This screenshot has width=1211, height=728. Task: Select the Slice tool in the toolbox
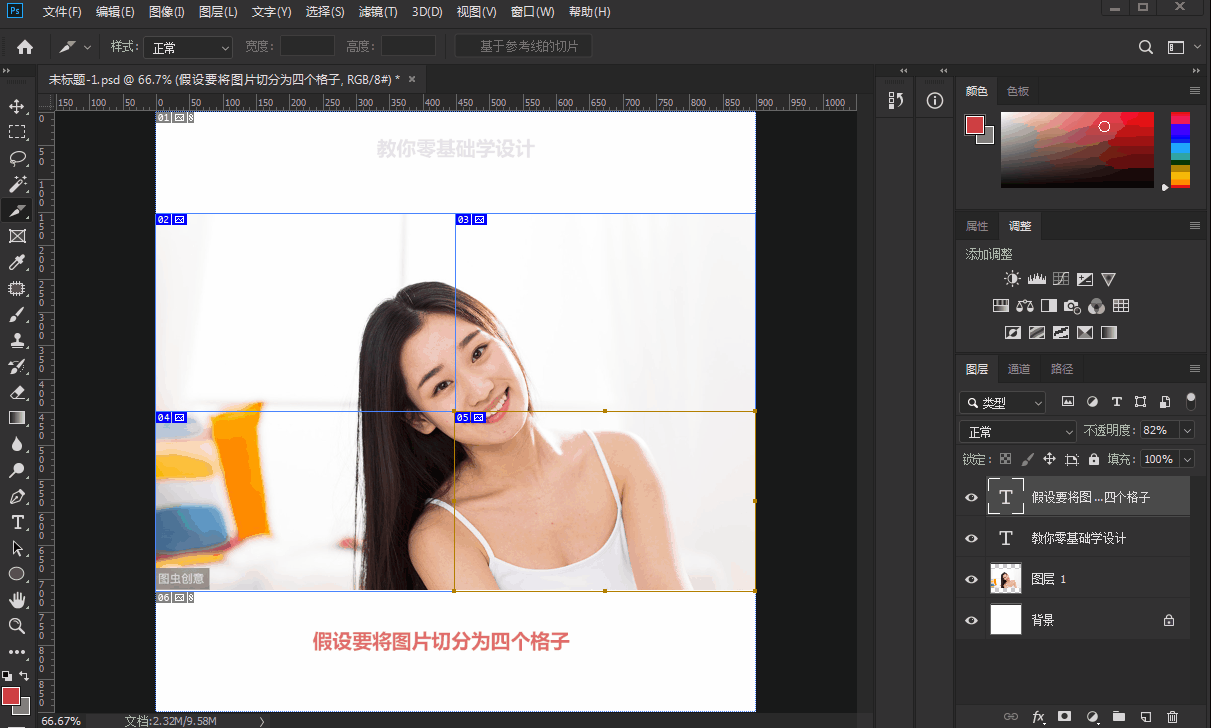(x=17, y=210)
